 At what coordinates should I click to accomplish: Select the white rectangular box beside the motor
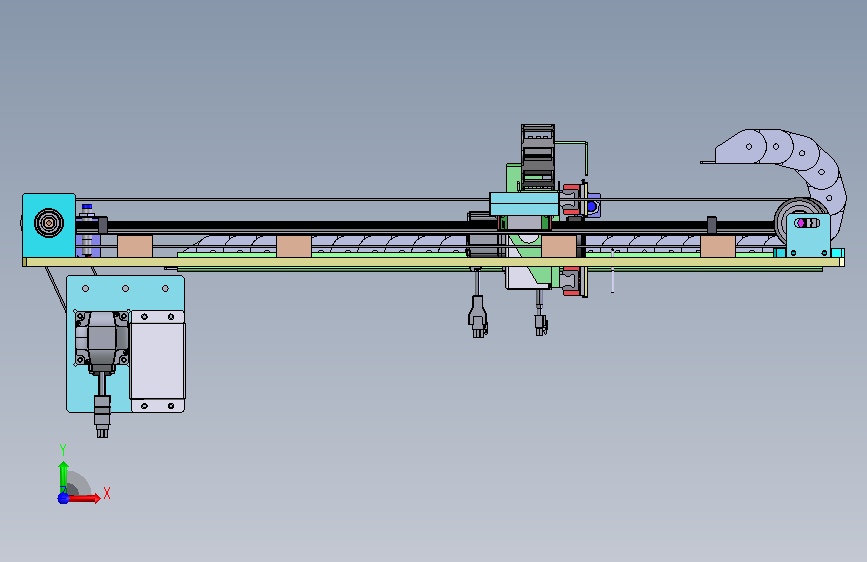pos(158,361)
